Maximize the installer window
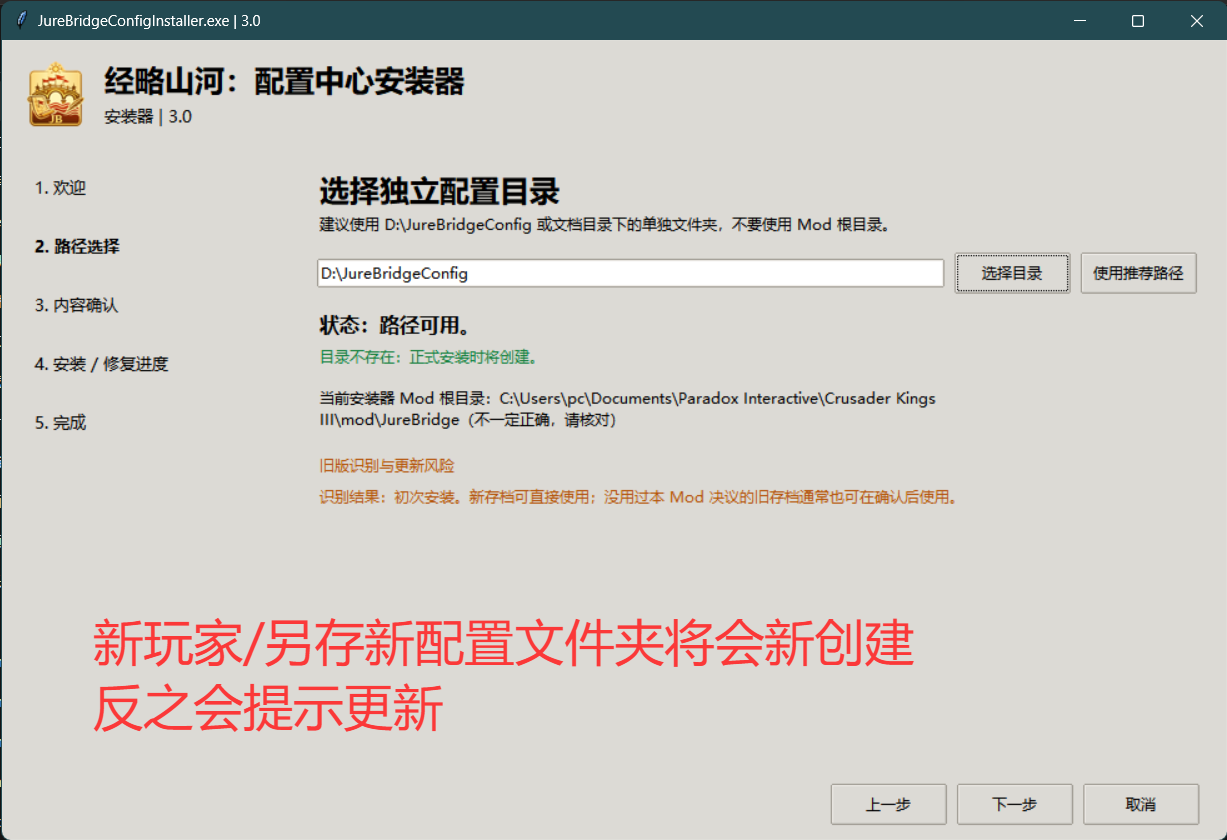This screenshot has width=1227, height=840. click(1138, 21)
